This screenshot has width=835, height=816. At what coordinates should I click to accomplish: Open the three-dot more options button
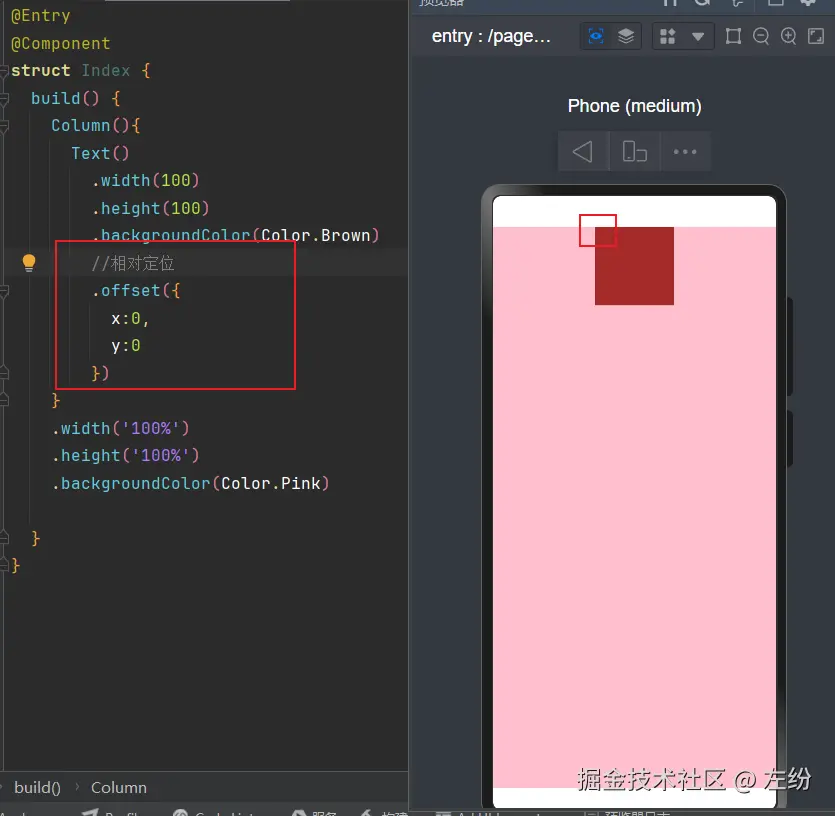pyautogui.click(x=685, y=152)
